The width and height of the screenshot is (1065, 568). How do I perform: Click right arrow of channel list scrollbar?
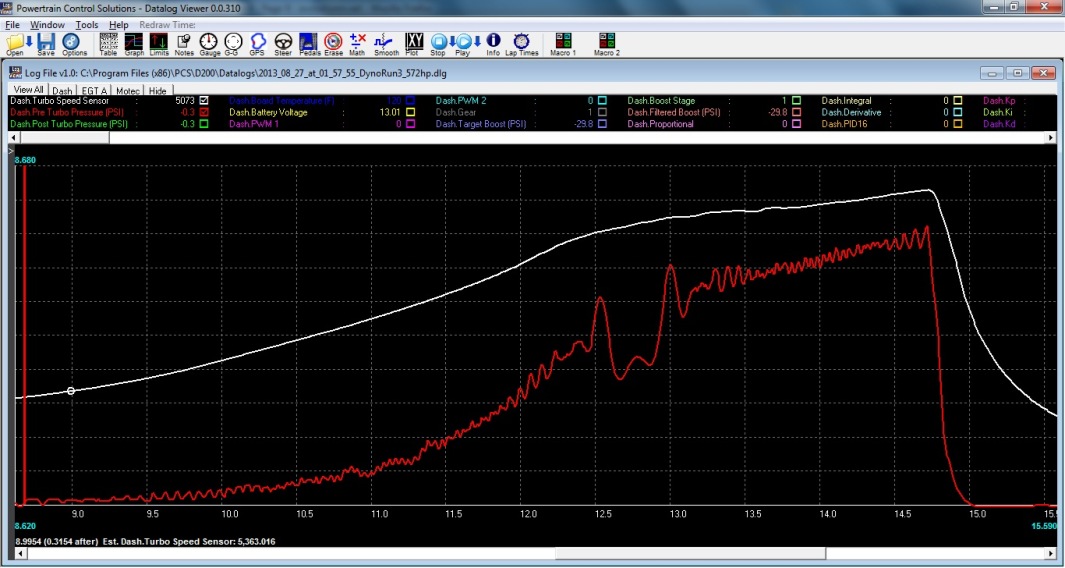[1050, 138]
